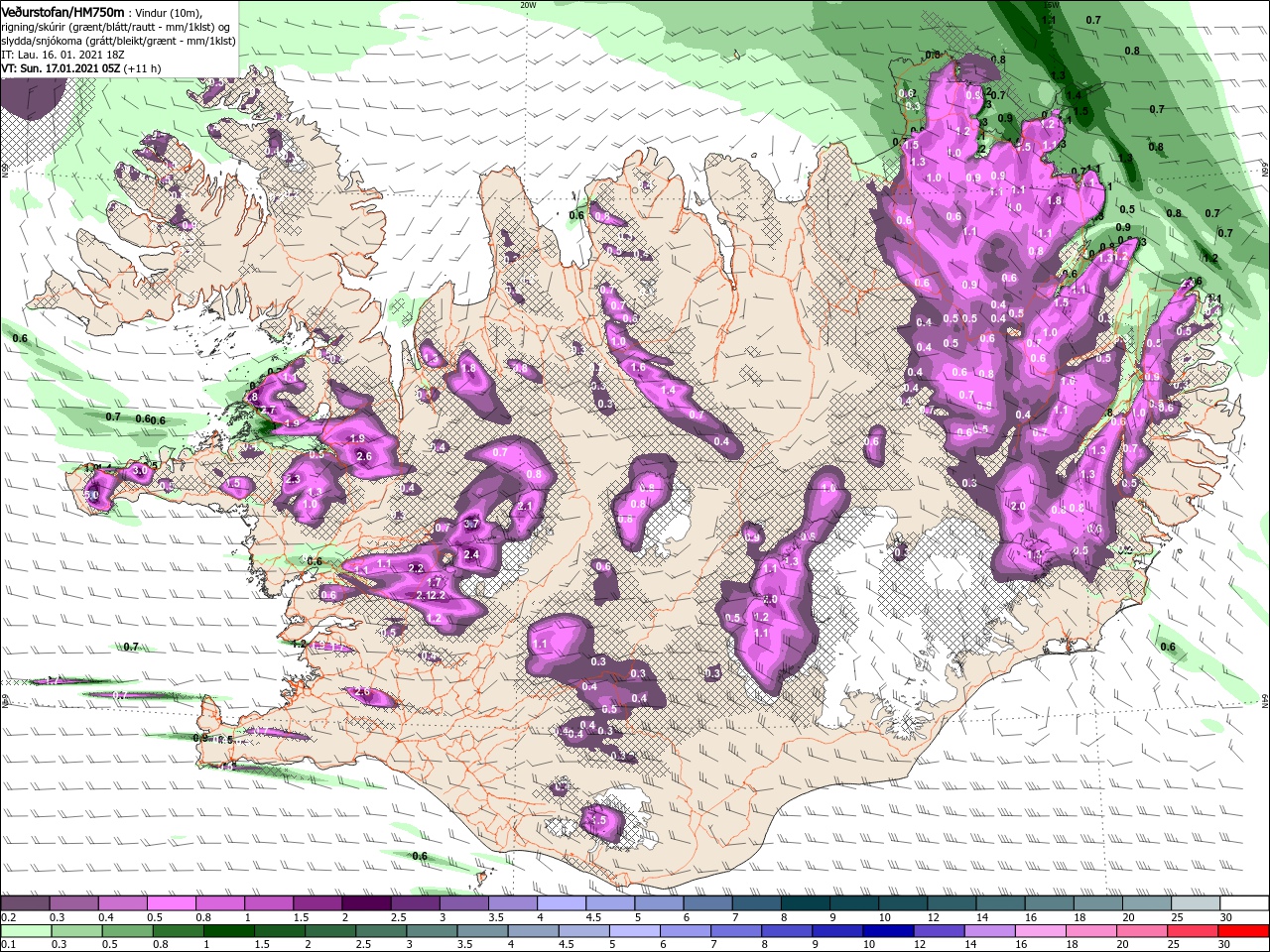Viewport: 1270px width, 952px height.
Task: Select the dark blue lower swatch starting at 10
Action: pos(889,930)
